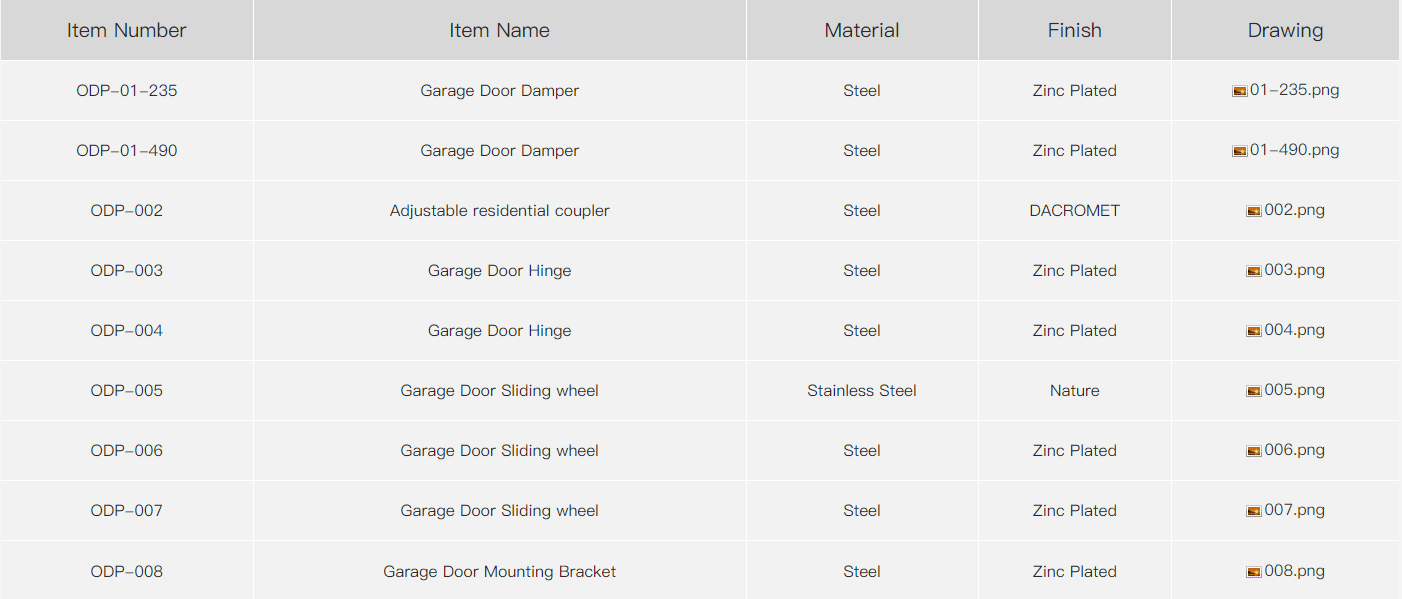
Task: Click the image icon beside 002.png
Action: coord(1254,211)
